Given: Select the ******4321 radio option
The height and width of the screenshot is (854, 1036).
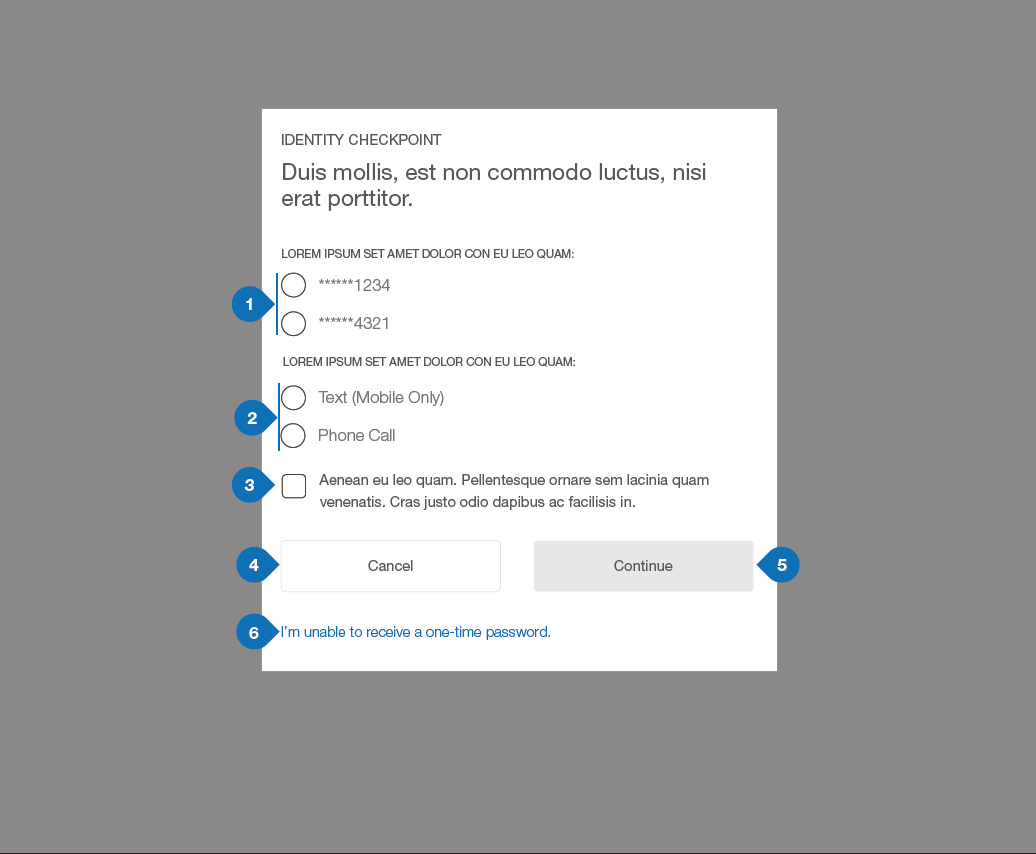Looking at the screenshot, I should [293, 324].
